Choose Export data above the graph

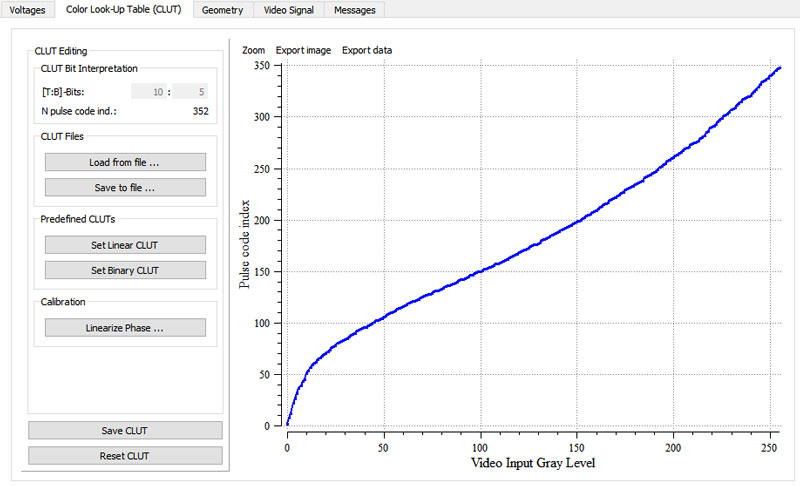367,50
